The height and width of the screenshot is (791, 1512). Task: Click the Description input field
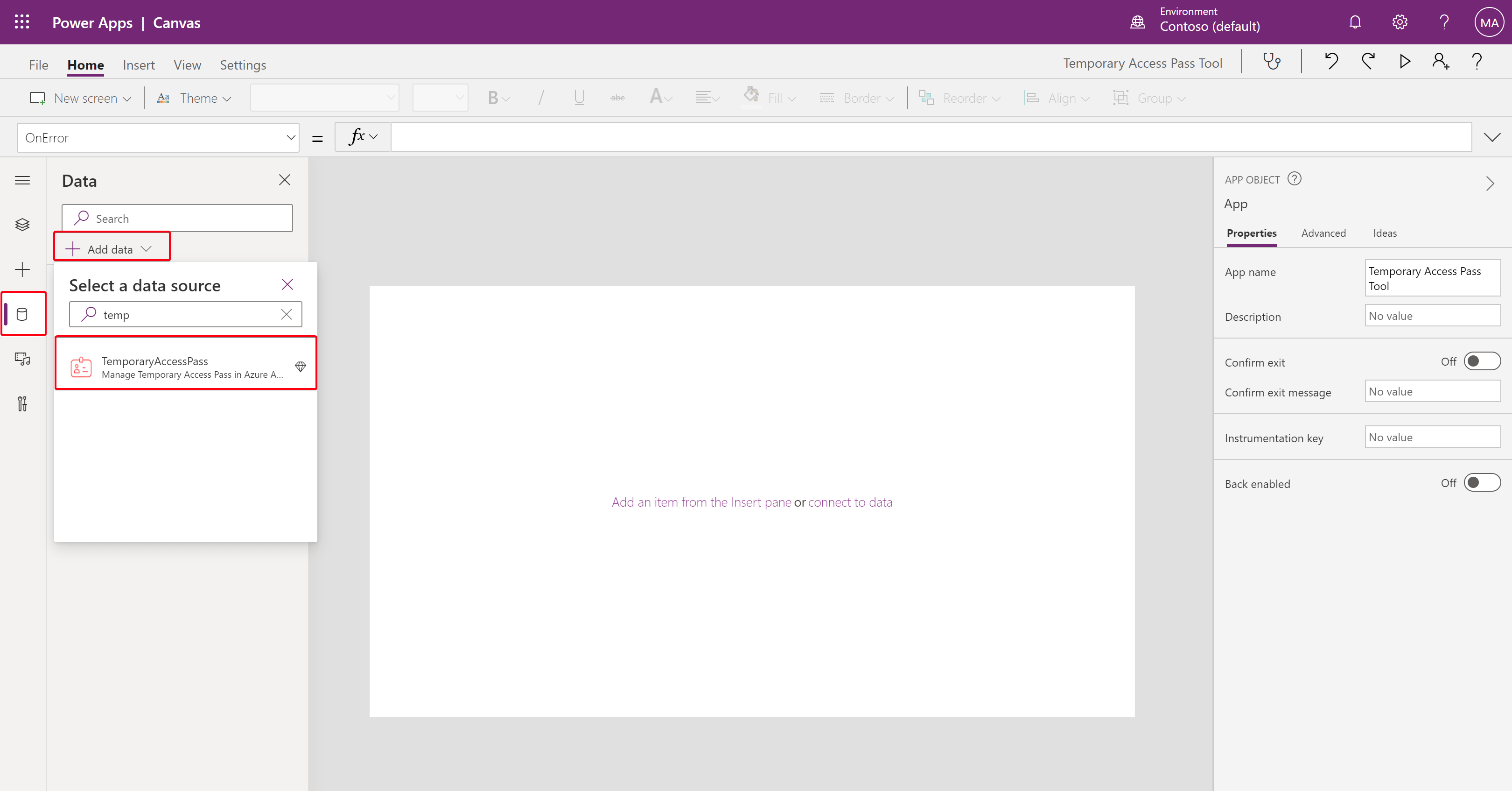coord(1433,315)
